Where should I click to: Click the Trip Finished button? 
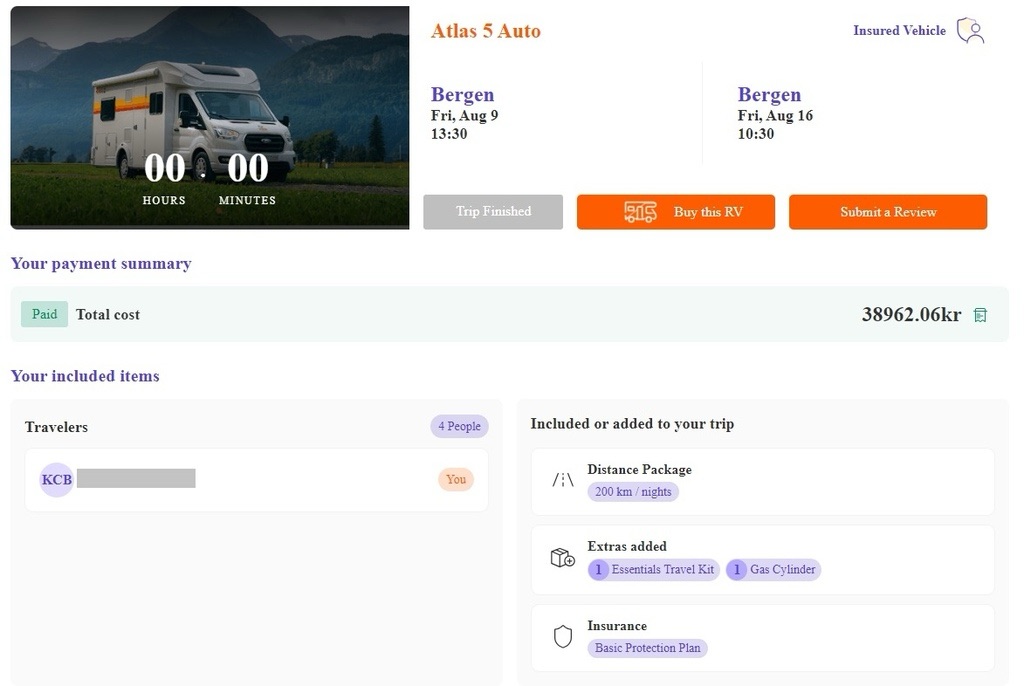(493, 212)
